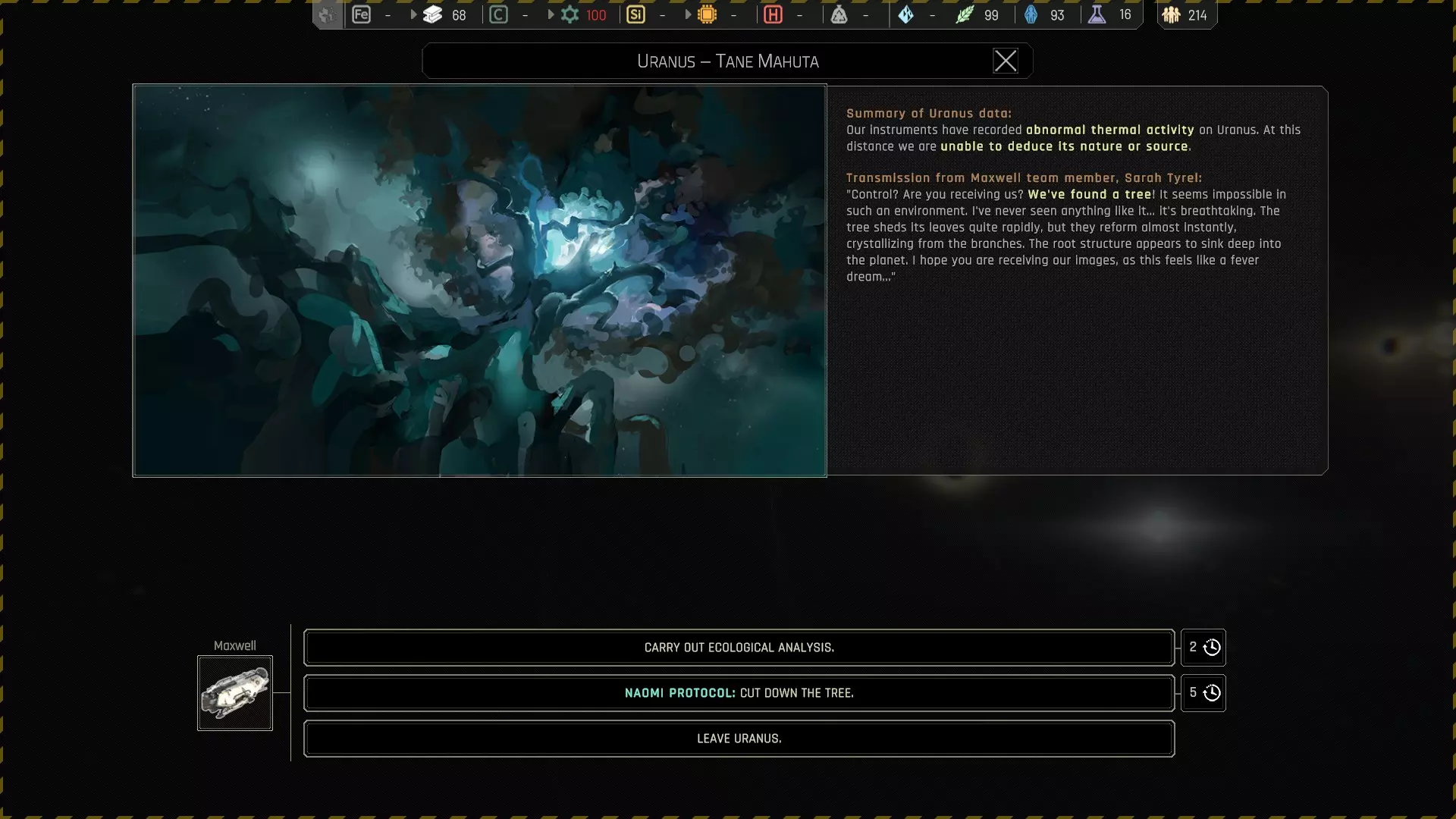Screen dimensions: 1456x819
Task: Click the green leaf food icon
Action: point(964,14)
